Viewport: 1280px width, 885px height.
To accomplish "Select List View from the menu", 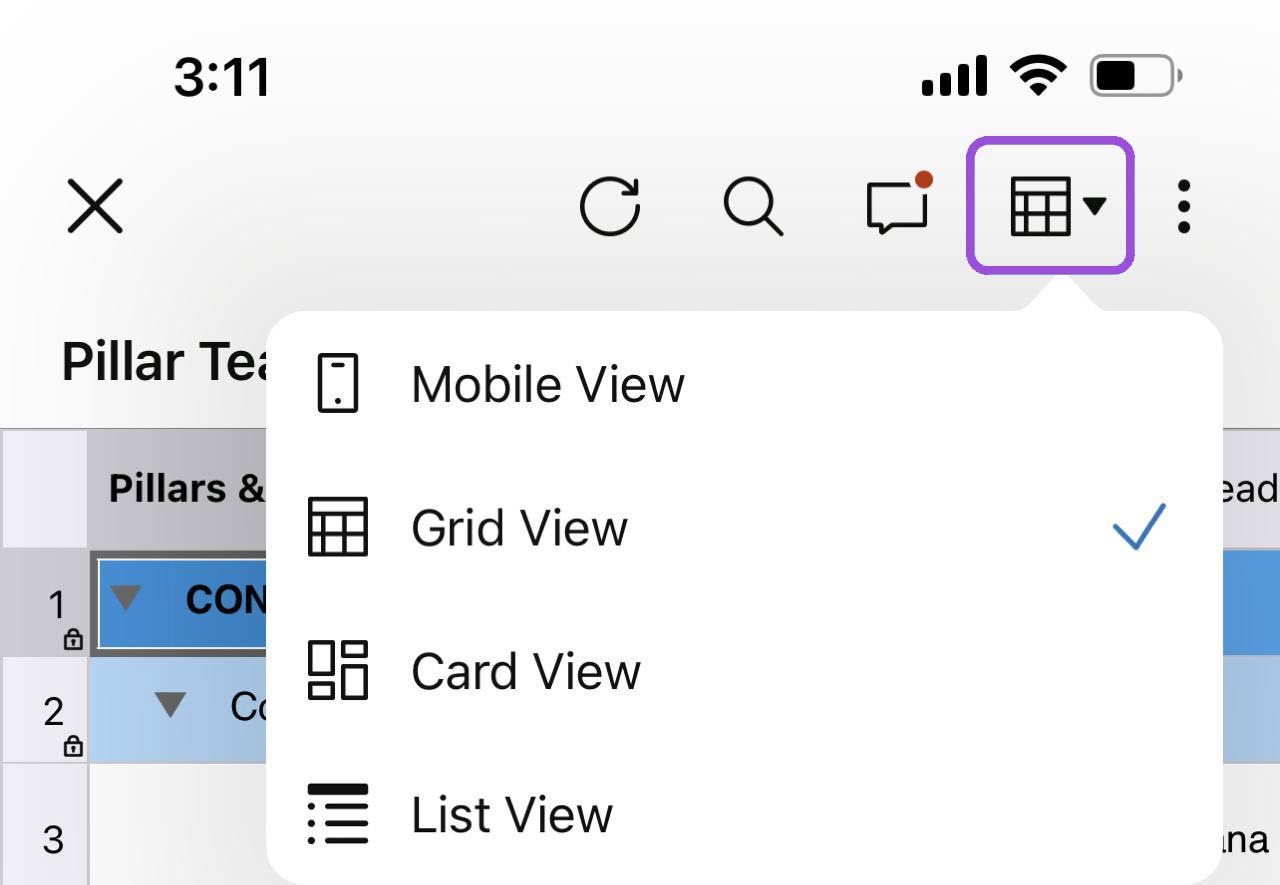I will coord(510,814).
